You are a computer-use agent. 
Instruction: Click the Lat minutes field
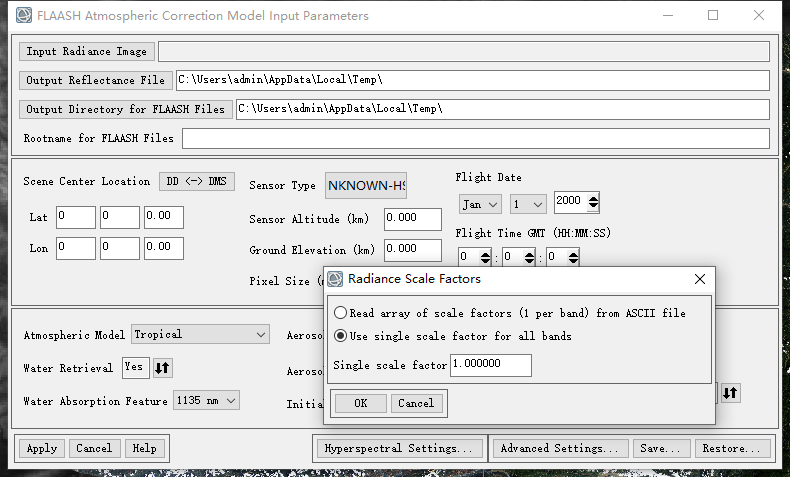[x=120, y=218]
